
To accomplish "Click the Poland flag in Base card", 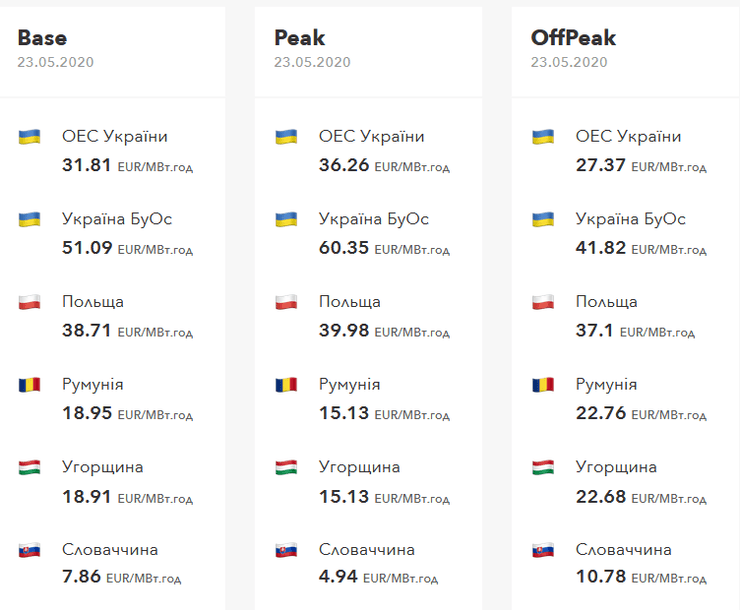I will click(x=29, y=302).
